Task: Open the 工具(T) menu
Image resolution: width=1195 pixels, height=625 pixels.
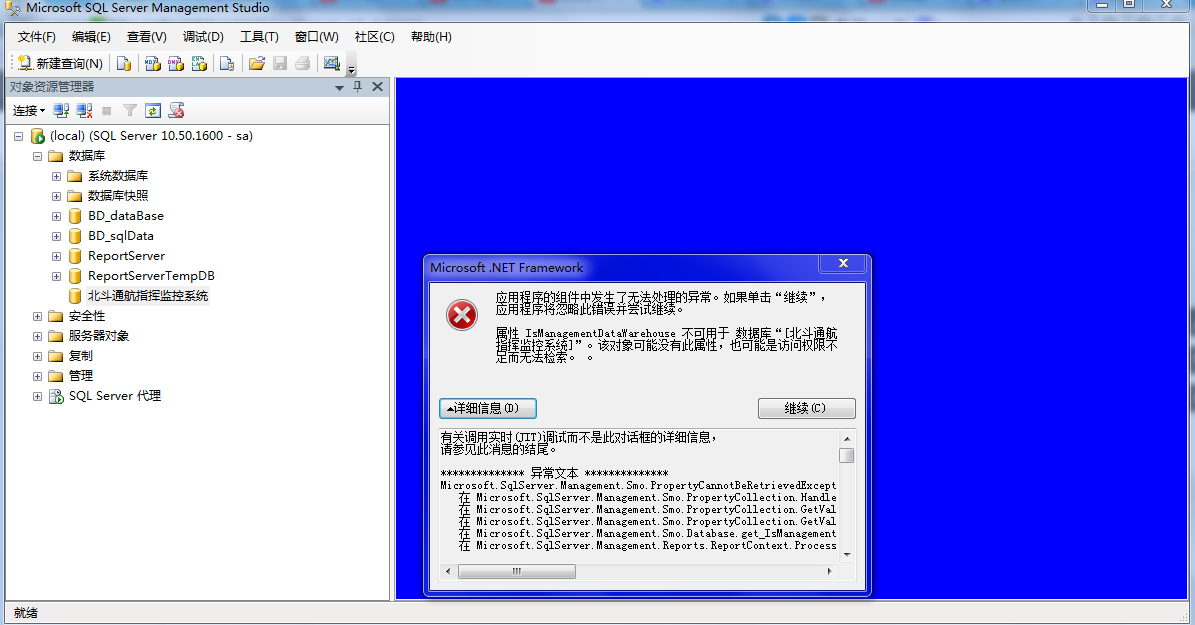Action: 259,37
